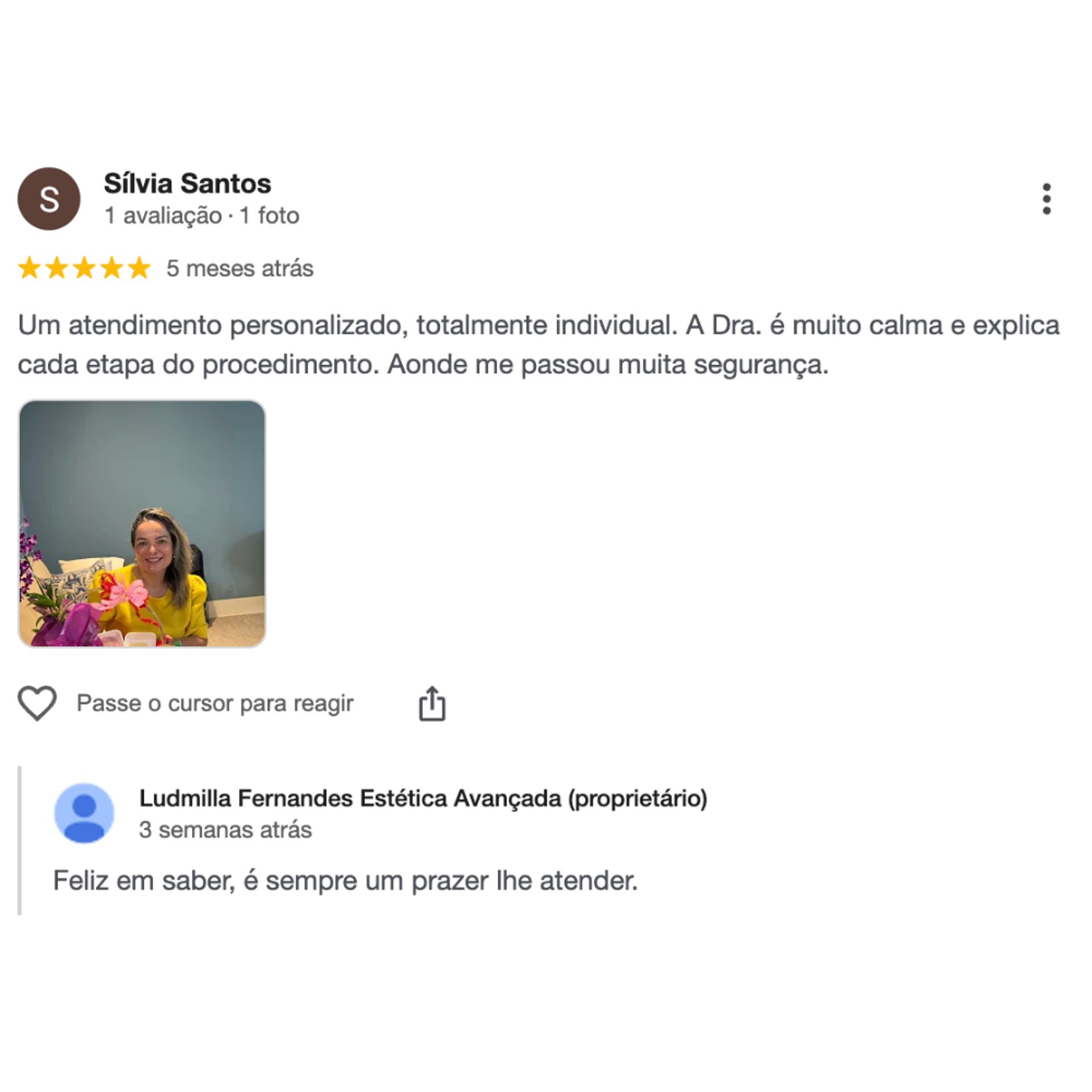The height and width of the screenshot is (1092, 1092).
Task: Click the "1 foto" count text
Action: (270, 216)
